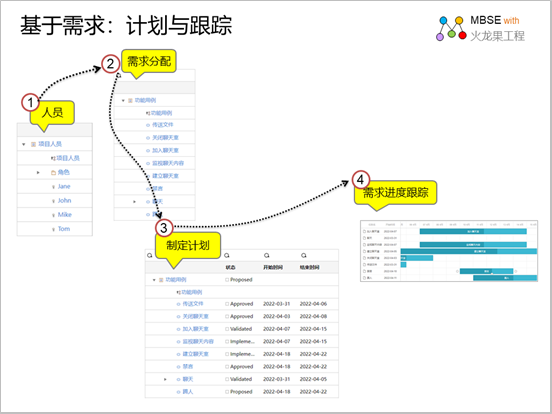Click the 项目人员 package icon in the people tree
Screen dimensions: 552x414
point(33,144)
